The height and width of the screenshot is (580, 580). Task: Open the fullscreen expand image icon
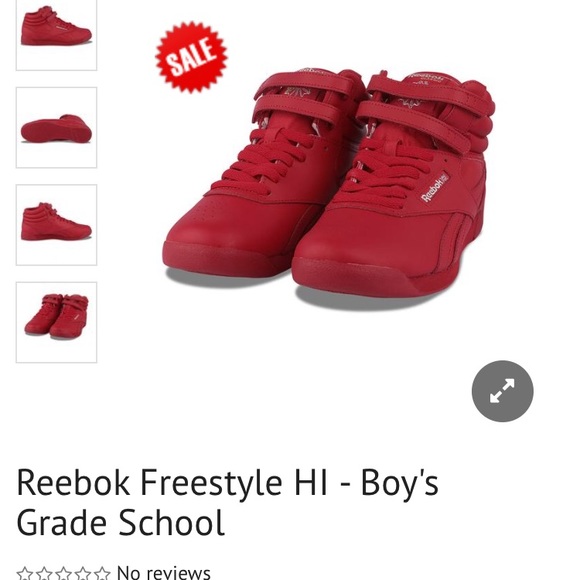click(x=502, y=391)
